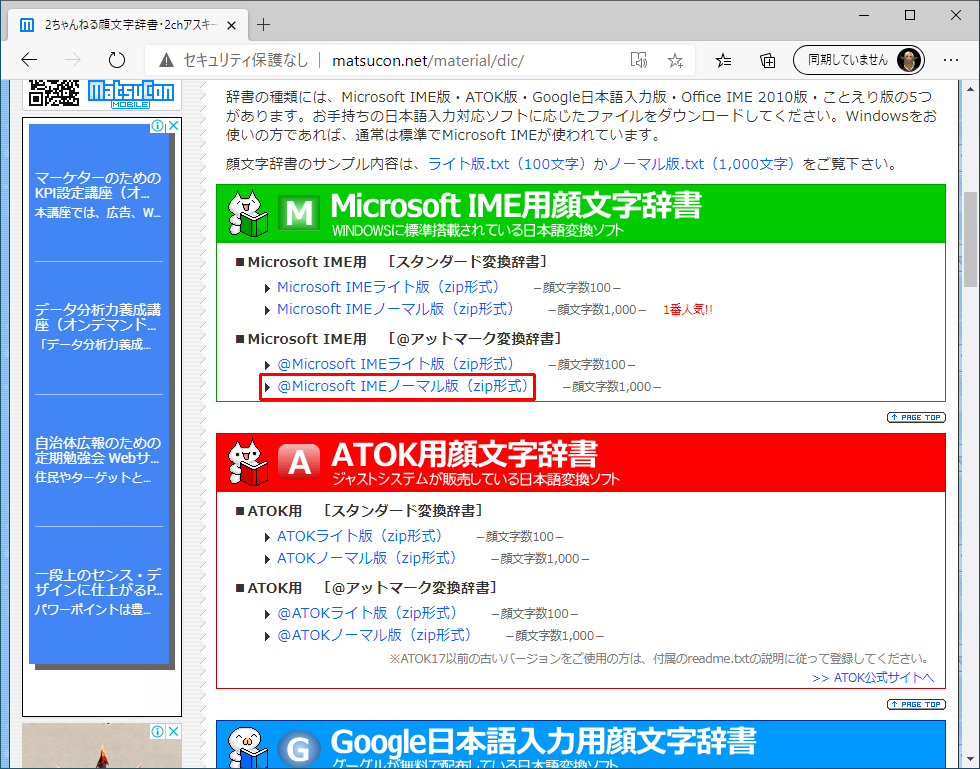Click the address bar URL matsucon.net/material/dic/
Image resolution: width=980 pixels, height=769 pixels.
coord(428,61)
